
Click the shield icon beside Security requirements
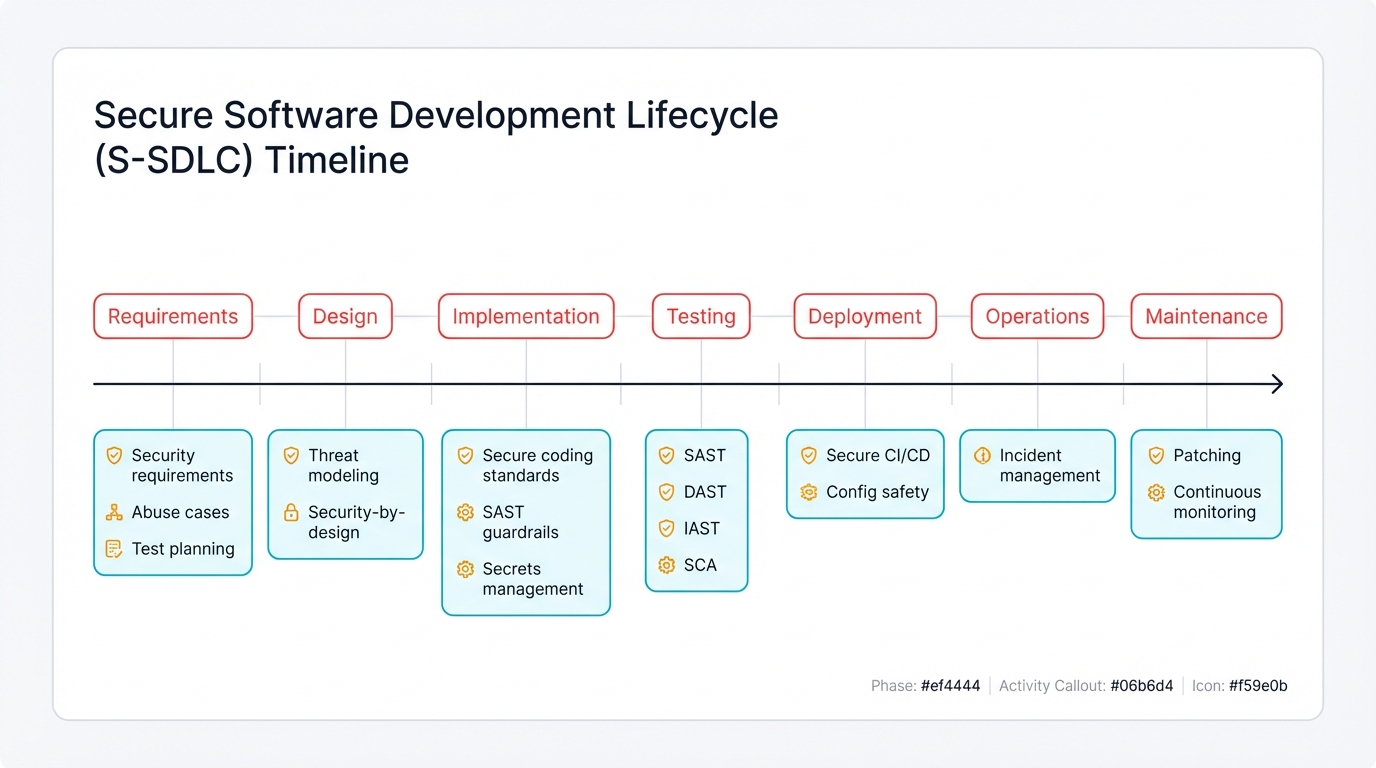tap(113, 455)
